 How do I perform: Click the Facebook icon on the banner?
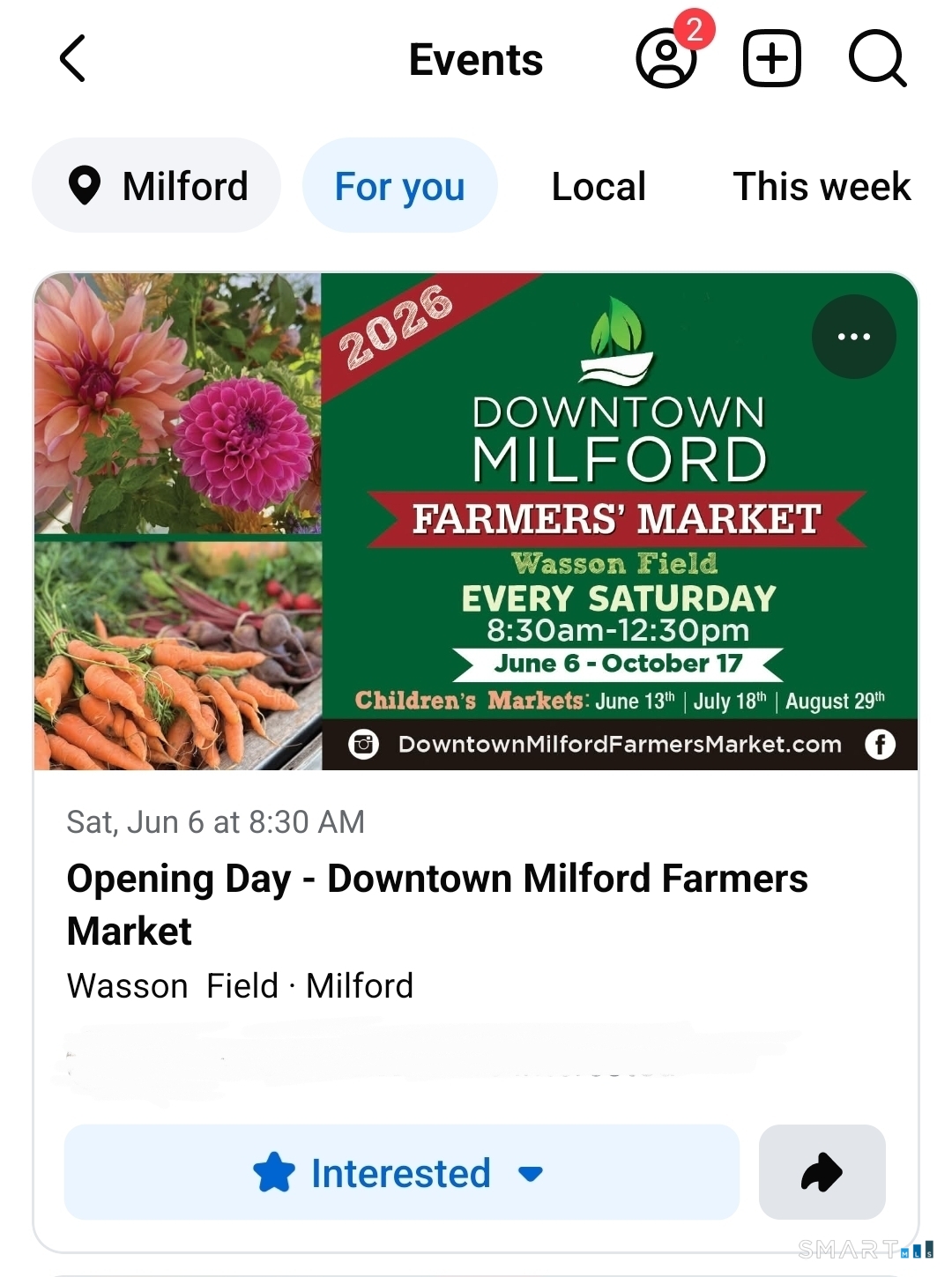880,744
